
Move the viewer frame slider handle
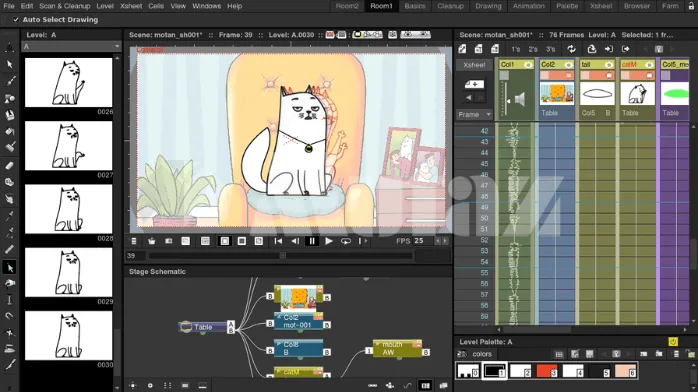point(282,256)
